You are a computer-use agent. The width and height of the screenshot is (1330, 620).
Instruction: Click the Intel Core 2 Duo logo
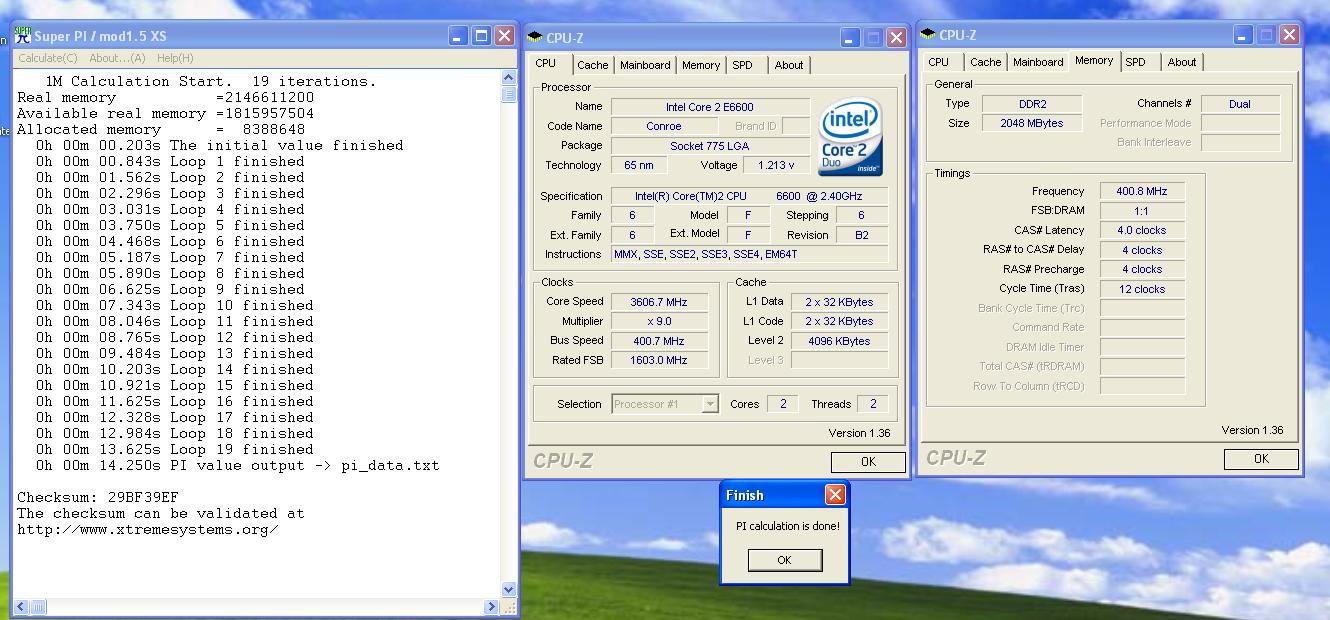(x=850, y=137)
